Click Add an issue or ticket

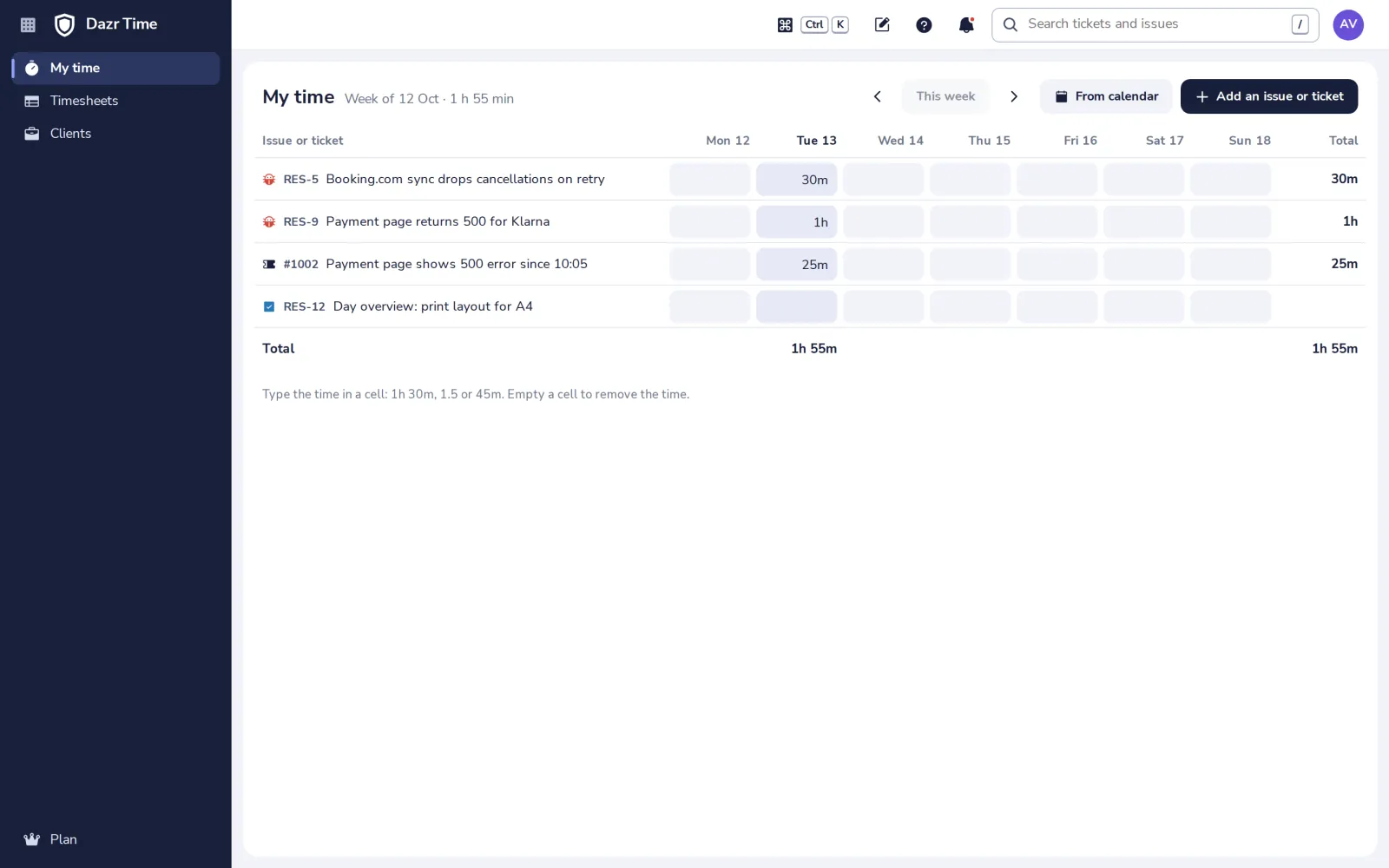1269,96
